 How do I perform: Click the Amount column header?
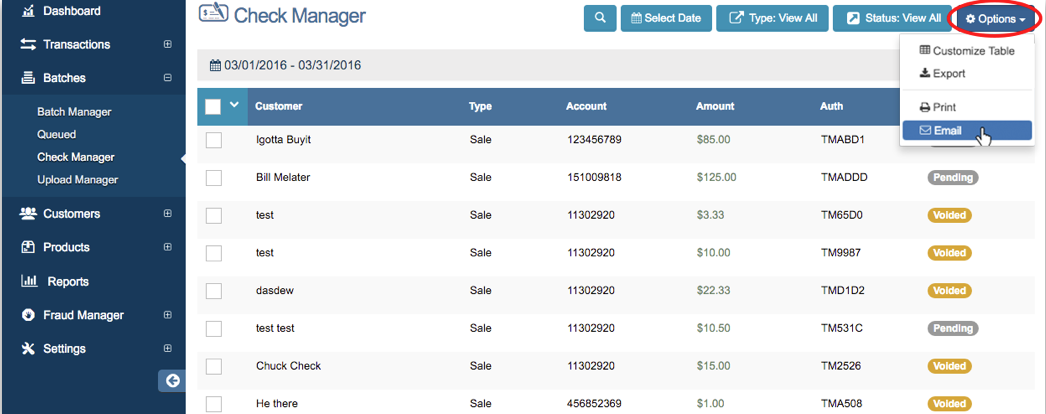click(x=715, y=106)
